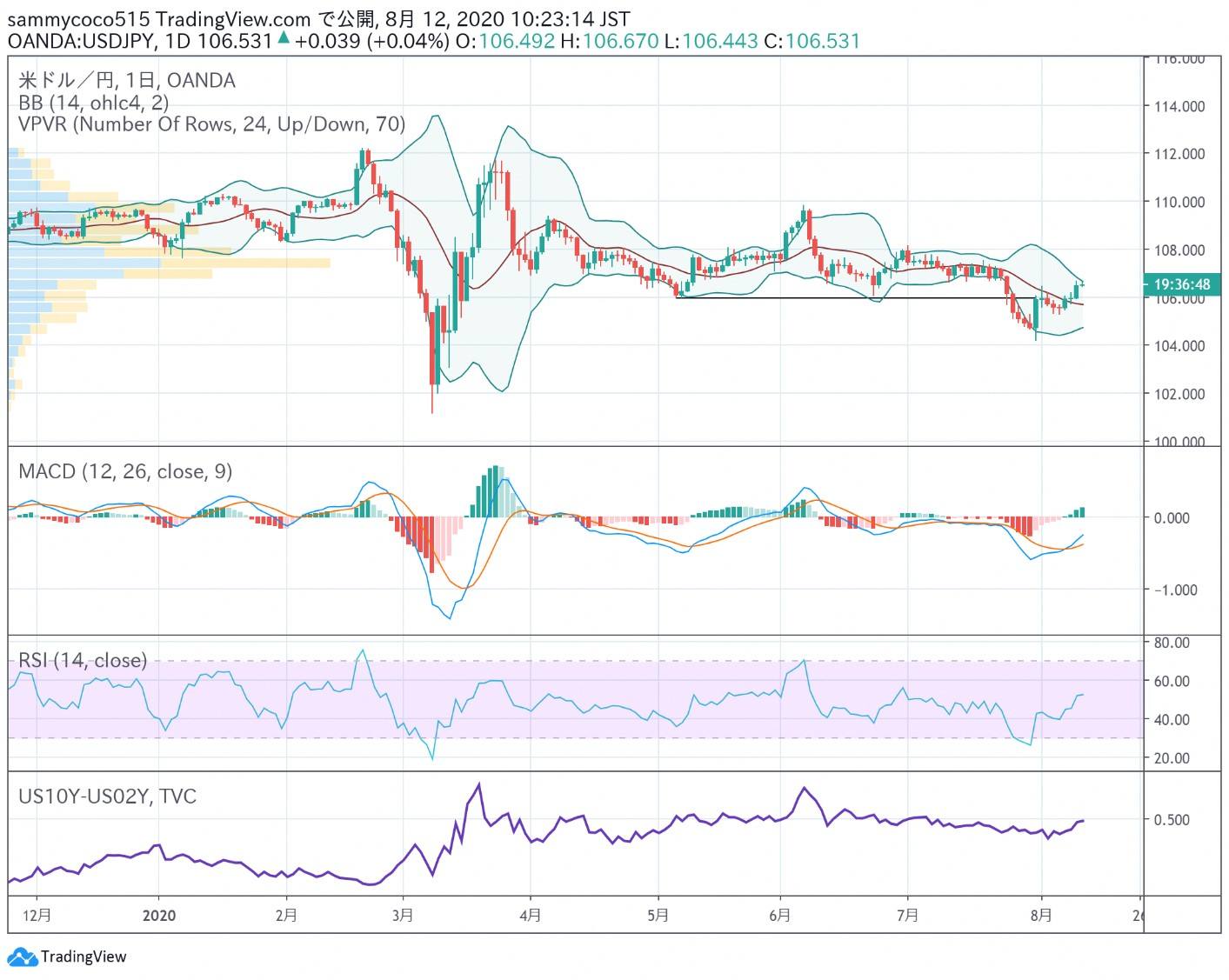Click the 'MACD (12, 26, close, 9)' label
The image size is (1229, 980).
pyautogui.click(x=125, y=471)
